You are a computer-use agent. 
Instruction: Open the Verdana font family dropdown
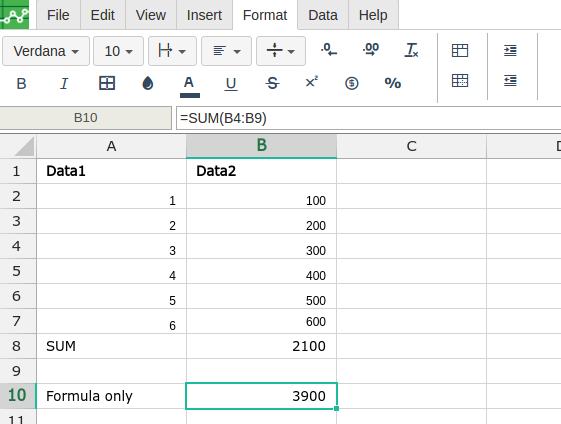[46, 51]
